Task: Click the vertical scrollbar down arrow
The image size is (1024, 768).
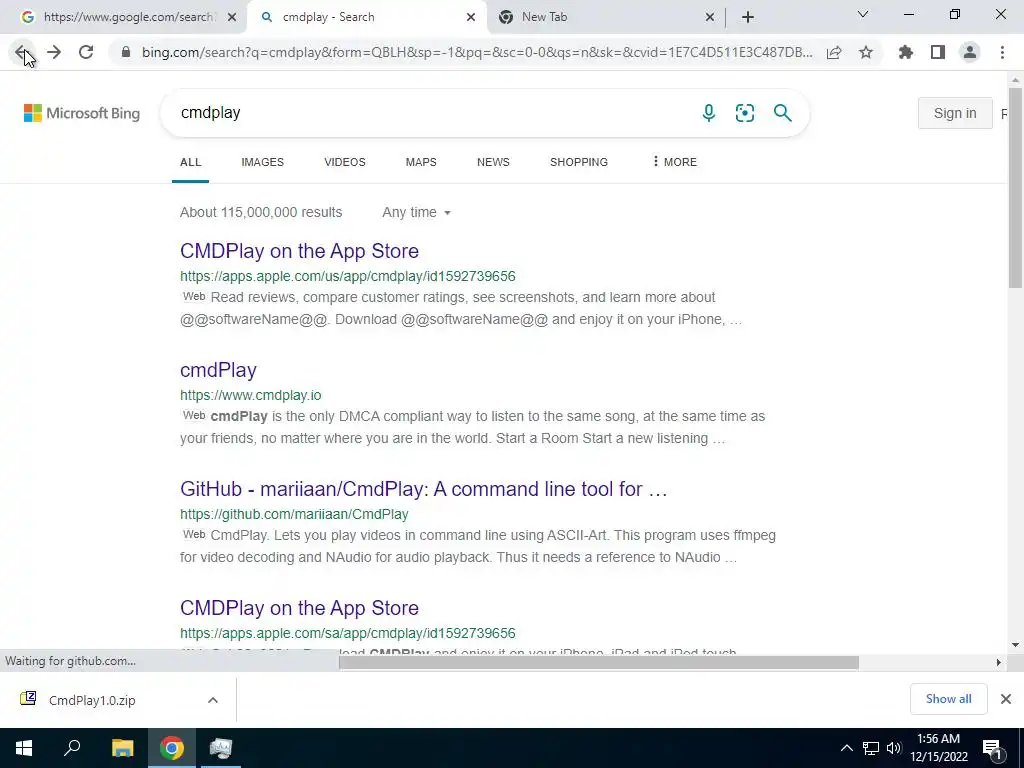Action: tap(1015, 645)
